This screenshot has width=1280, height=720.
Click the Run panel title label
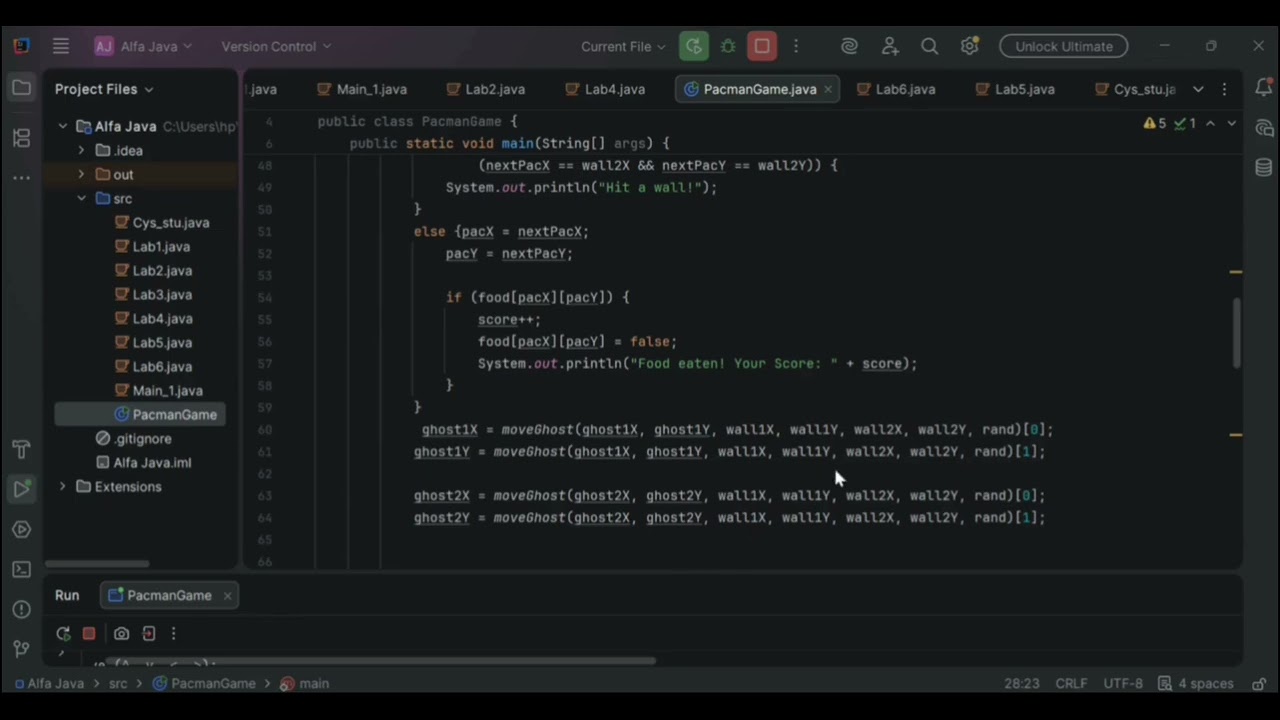(x=67, y=595)
